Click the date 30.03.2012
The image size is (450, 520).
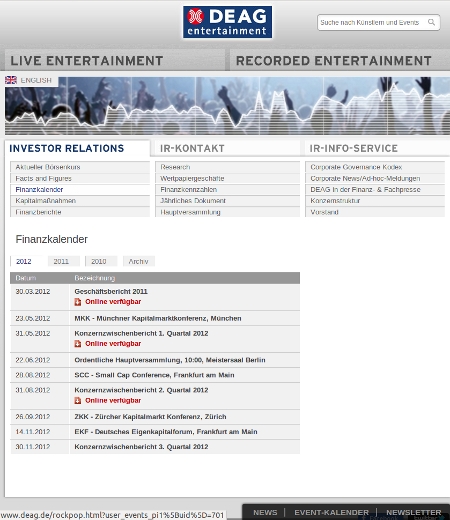(x=33, y=291)
